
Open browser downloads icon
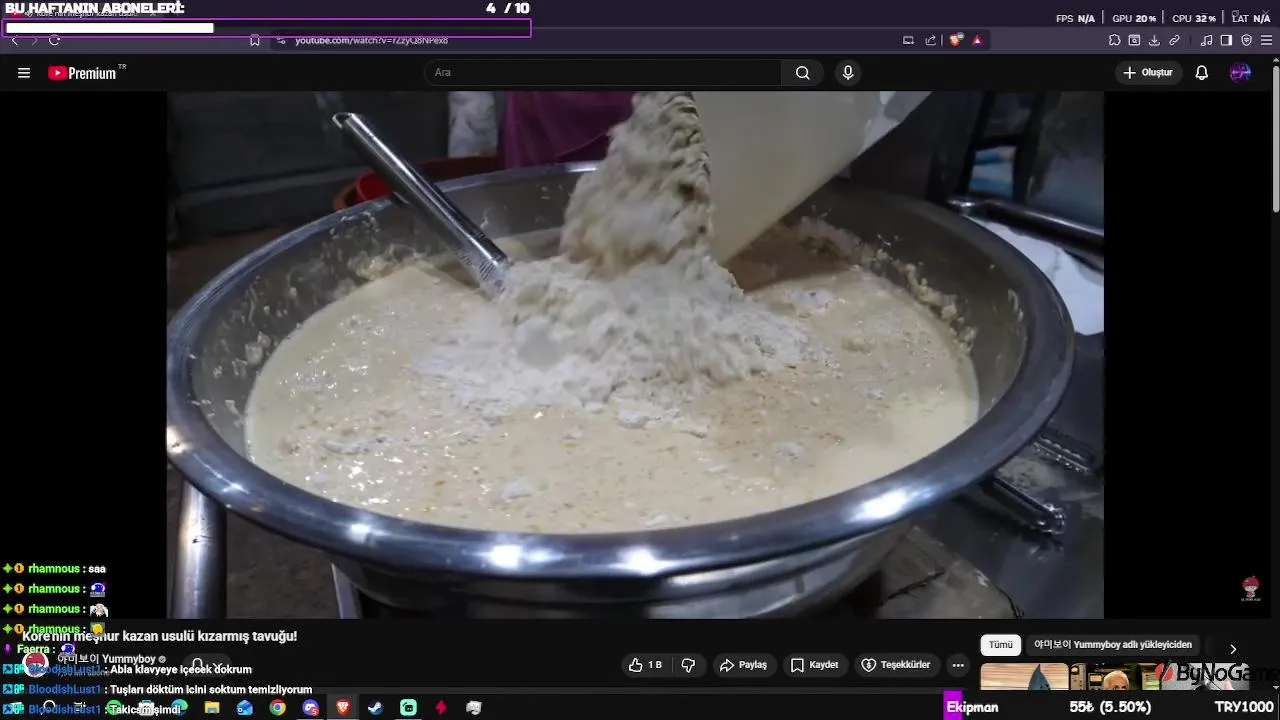click(x=1154, y=40)
